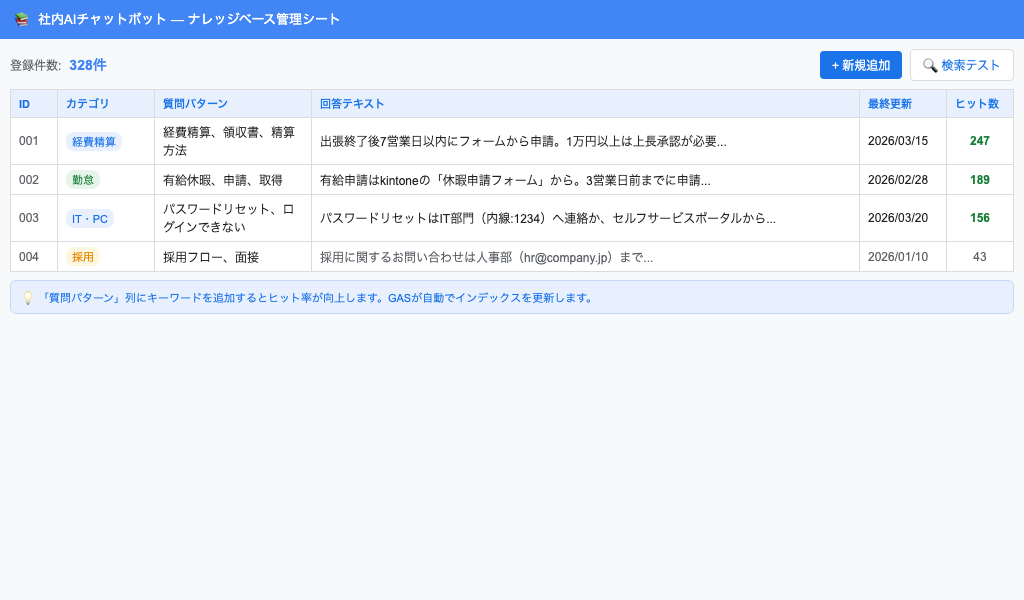Click hit count 247 cell
This screenshot has height=600, width=1024.
point(979,141)
